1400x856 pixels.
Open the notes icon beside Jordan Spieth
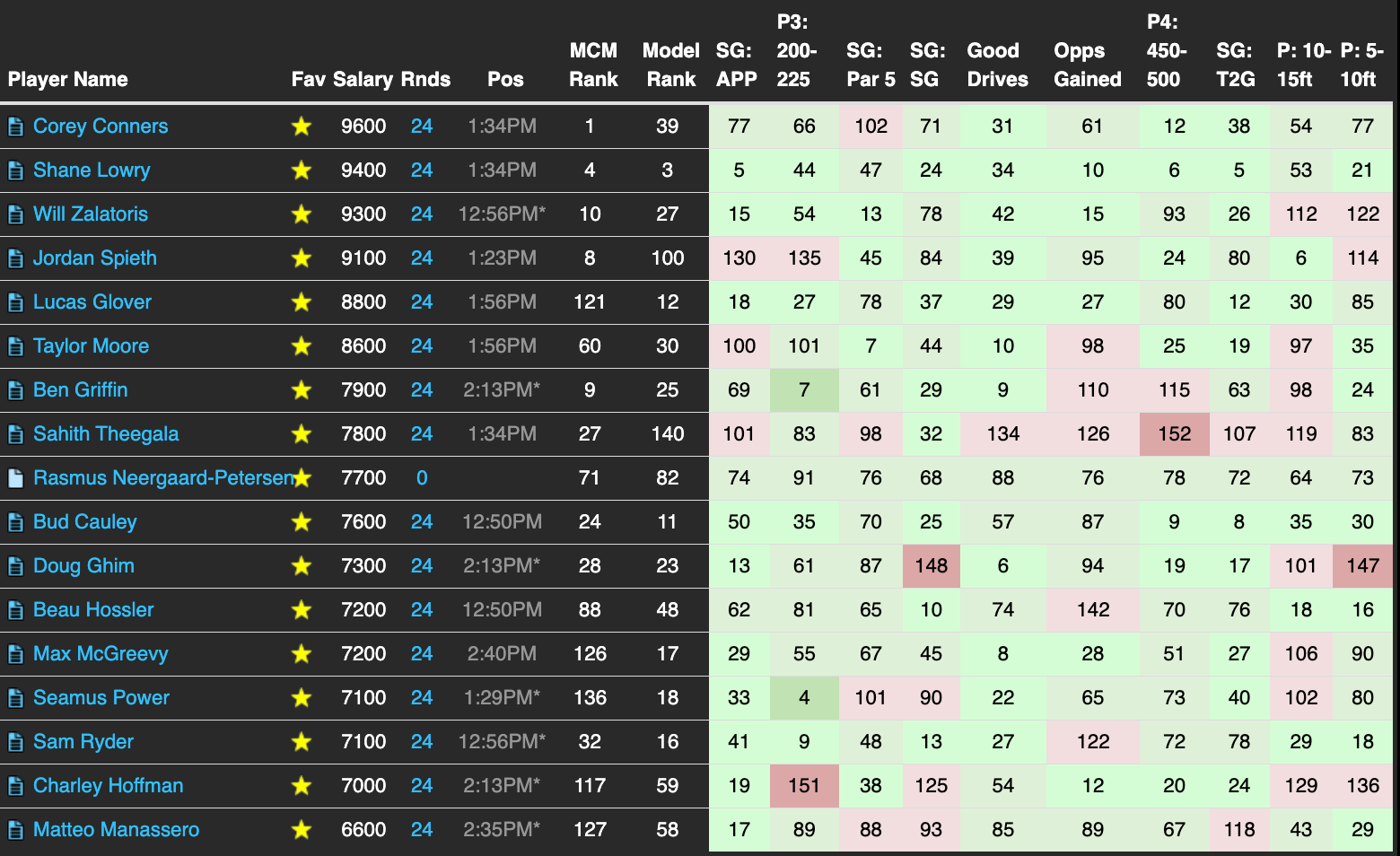click(x=15, y=258)
